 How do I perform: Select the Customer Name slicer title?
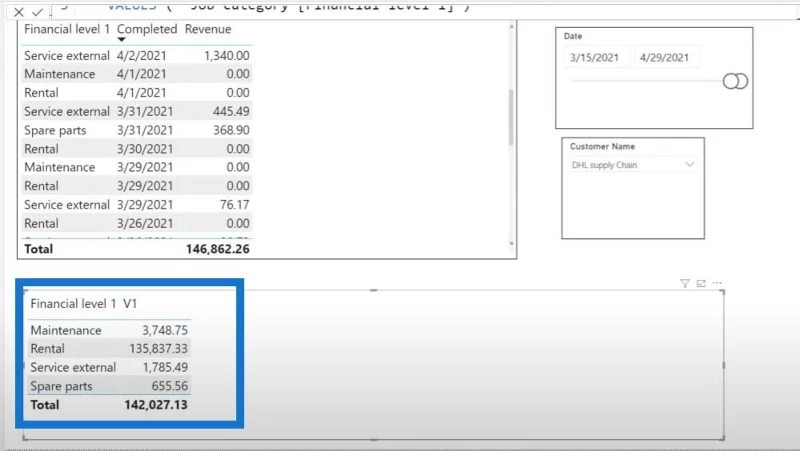[603, 146]
